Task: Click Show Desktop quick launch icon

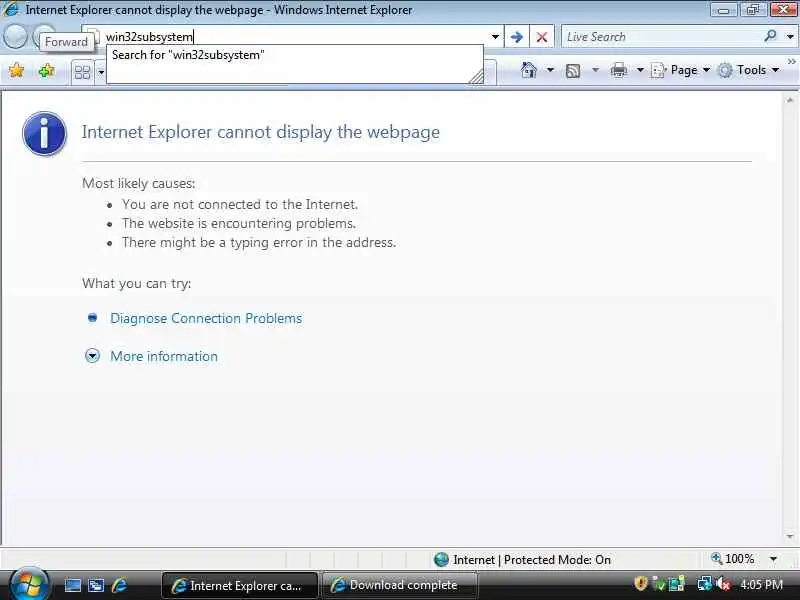Action: [72, 585]
